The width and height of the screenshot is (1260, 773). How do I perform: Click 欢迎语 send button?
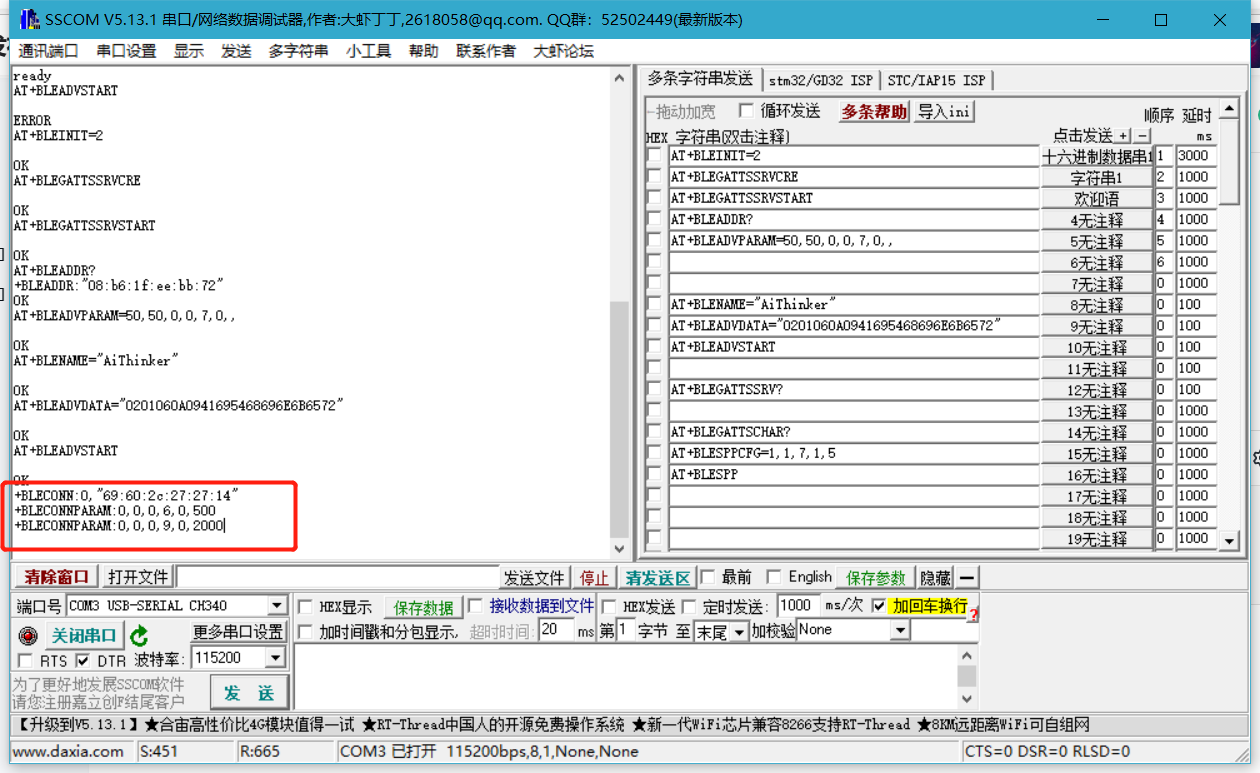coord(1097,199)
